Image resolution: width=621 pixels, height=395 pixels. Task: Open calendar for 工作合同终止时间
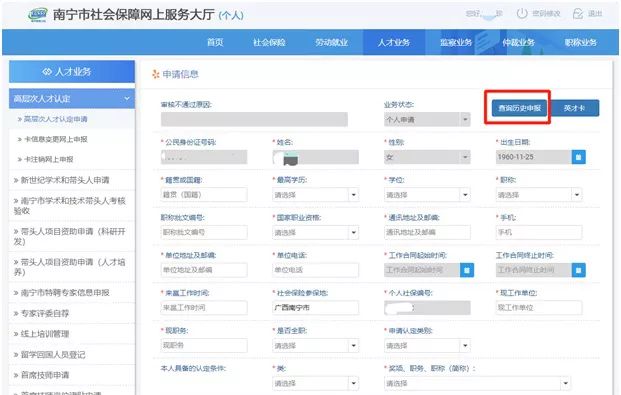point(578,270)
